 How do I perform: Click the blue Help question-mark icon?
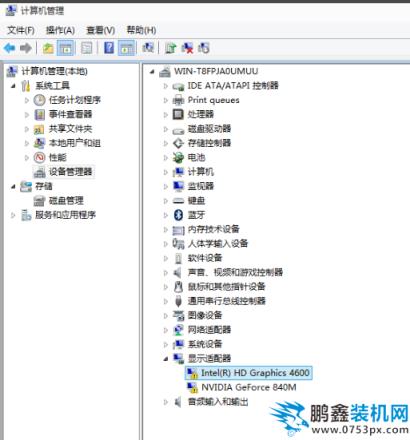coord(109,48)
